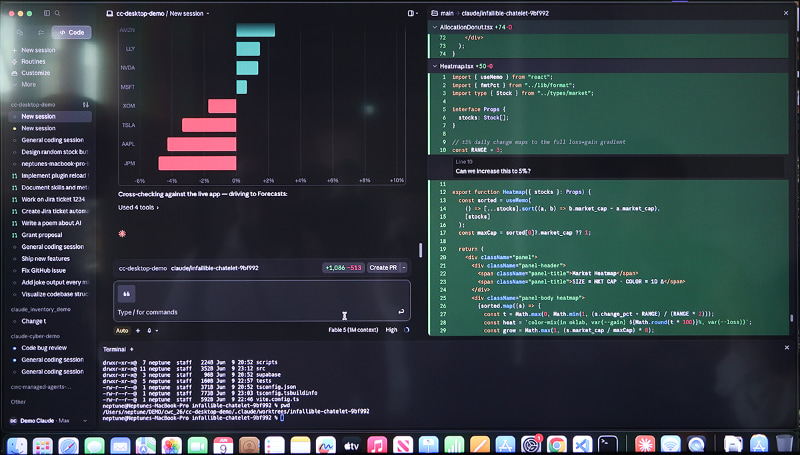This screenshot has height=455, width=800.
Task: Open the yellow-dot New session entry
Action: tap(50, 128)
